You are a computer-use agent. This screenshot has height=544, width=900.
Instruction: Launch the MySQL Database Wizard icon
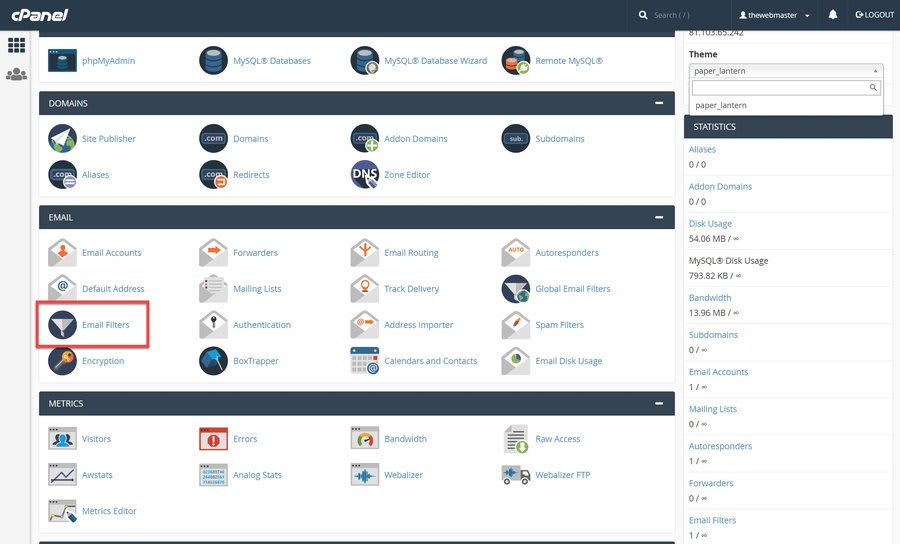pos(364,60)
